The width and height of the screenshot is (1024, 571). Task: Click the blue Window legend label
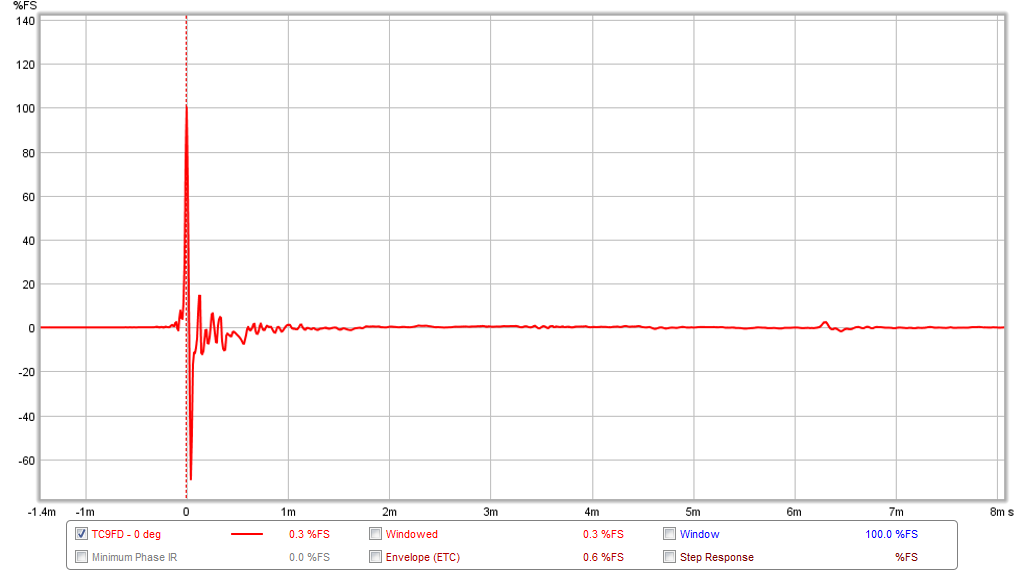click(699, 534)
